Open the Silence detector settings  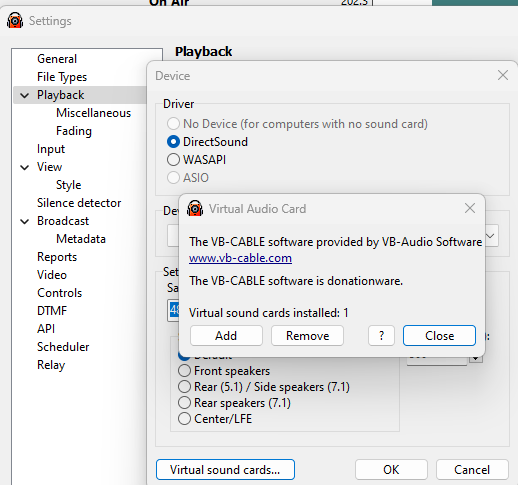click(x=79, y=203)
